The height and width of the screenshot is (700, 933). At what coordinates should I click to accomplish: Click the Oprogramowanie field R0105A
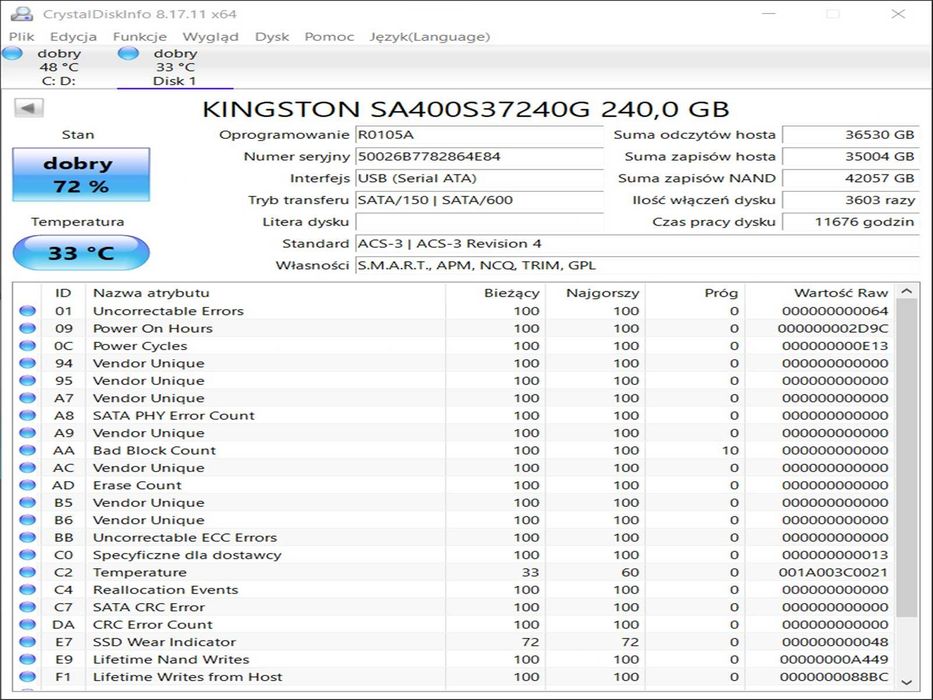[480, 135]
